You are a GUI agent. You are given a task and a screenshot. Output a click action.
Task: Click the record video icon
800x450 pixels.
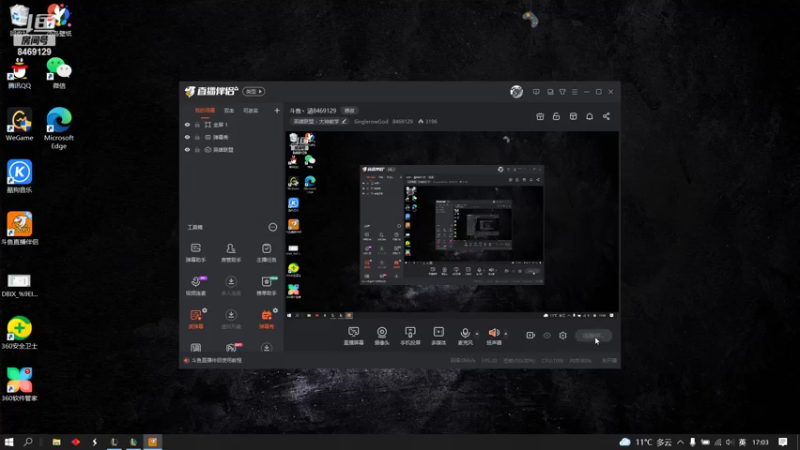tap(531, 336)
